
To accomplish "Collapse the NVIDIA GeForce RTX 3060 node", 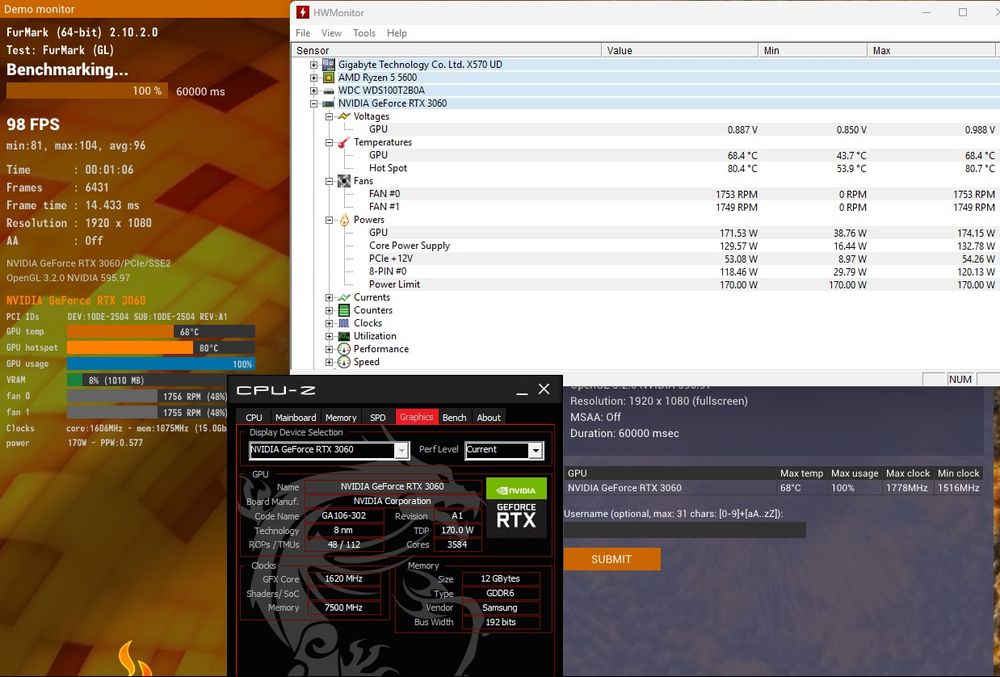I will tap(313, 103).
